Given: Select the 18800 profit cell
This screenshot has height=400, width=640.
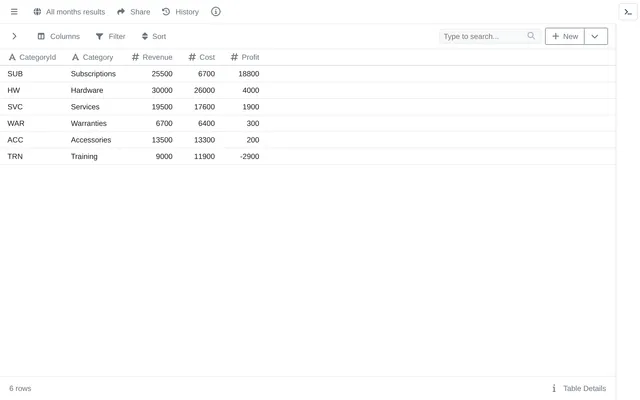Looking at the screenshot, I should coord(249,74).
